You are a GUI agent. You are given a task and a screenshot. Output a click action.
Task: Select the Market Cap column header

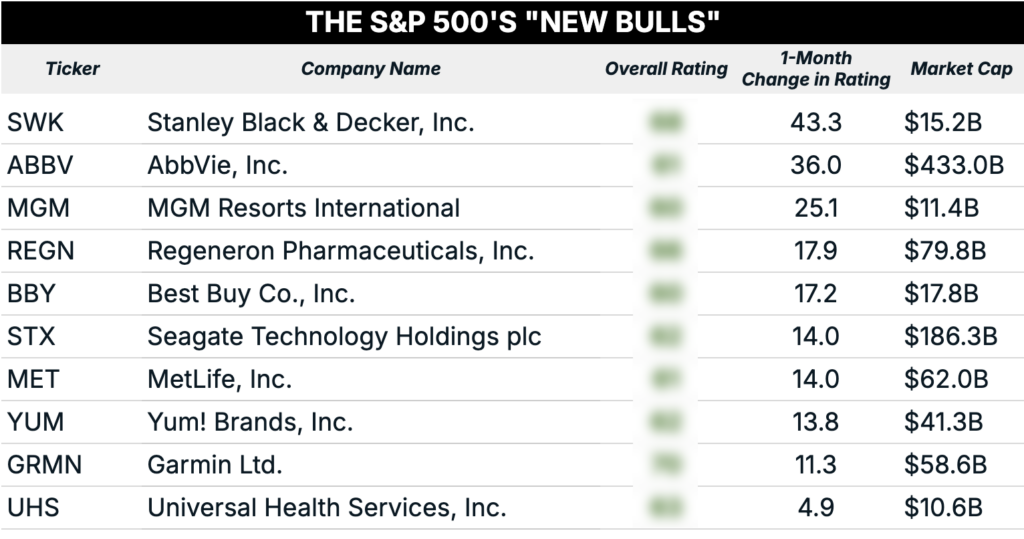point(961,69)
